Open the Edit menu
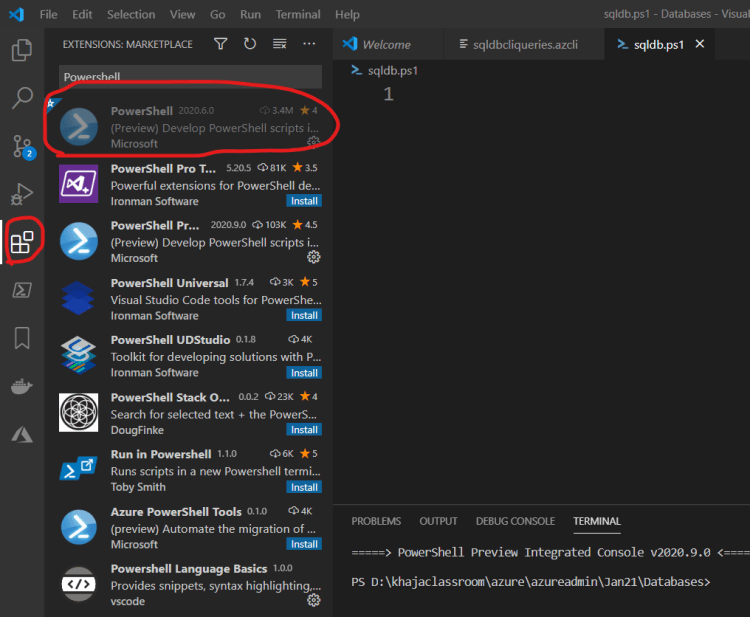The image size is (750, 617). (82, 14)
